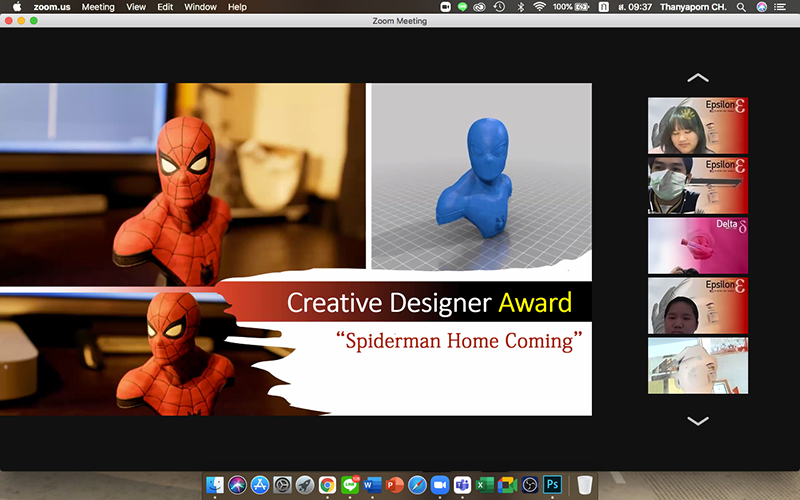Open OBS Studio from the dock
This screenshot has width=800, height=500.
(x=529, y=485)
